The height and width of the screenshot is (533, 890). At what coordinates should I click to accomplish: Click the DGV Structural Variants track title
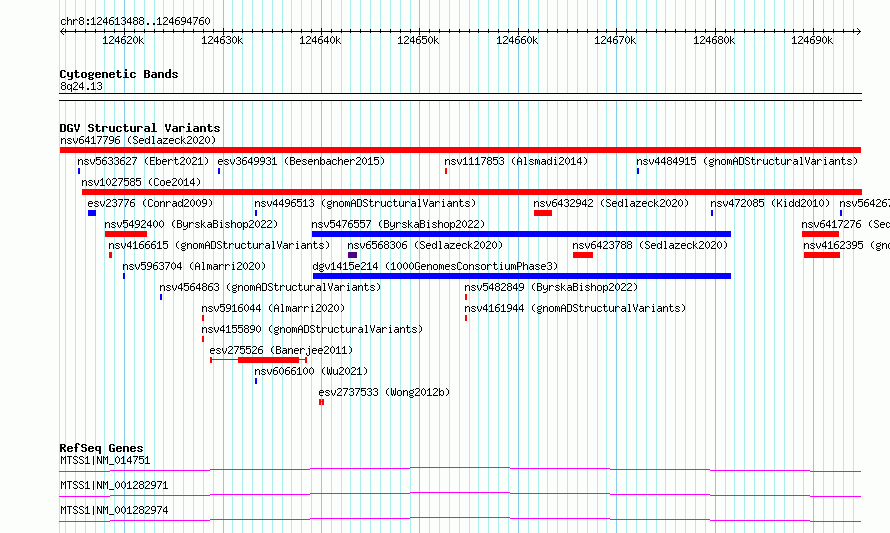[140, 128]
